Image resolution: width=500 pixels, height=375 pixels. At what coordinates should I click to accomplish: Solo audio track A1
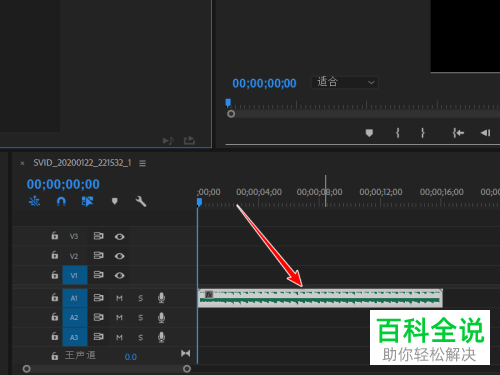point(141,298)
